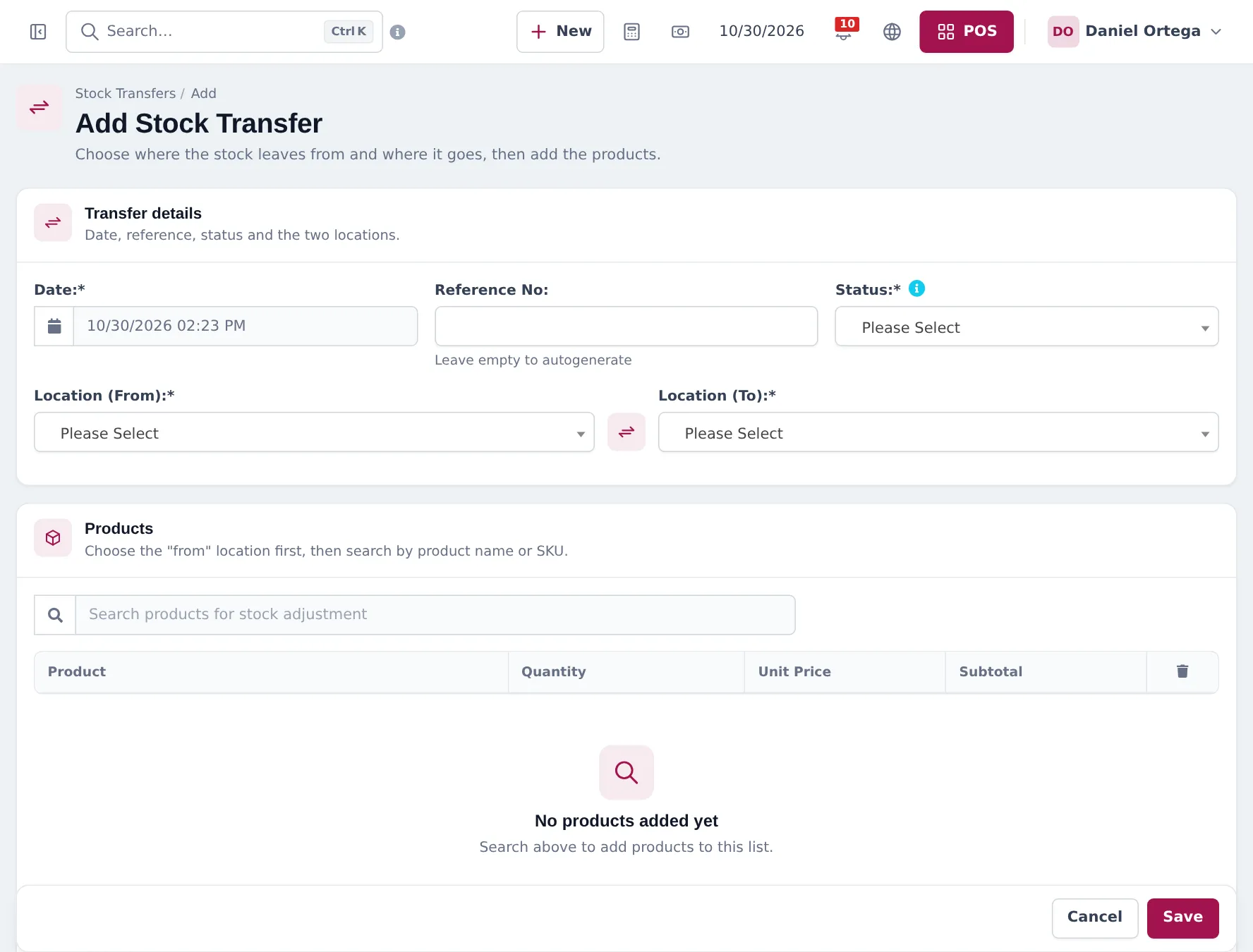Image resolution: width=1253 pixels, height=952 pixels.
Task: Click the info icon beside search bar
Action: point(397,32)
